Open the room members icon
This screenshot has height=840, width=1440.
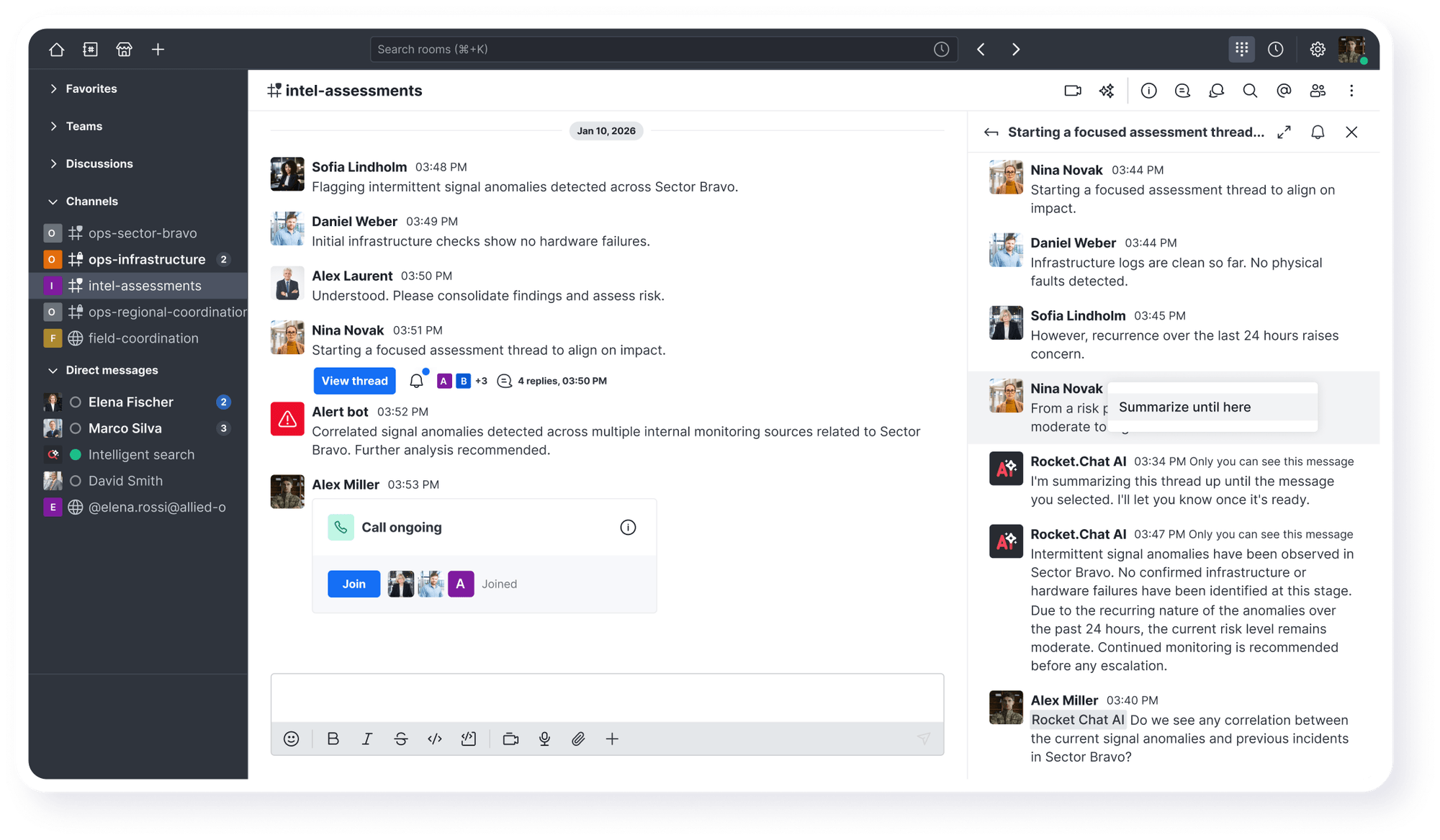point(1318,91)
